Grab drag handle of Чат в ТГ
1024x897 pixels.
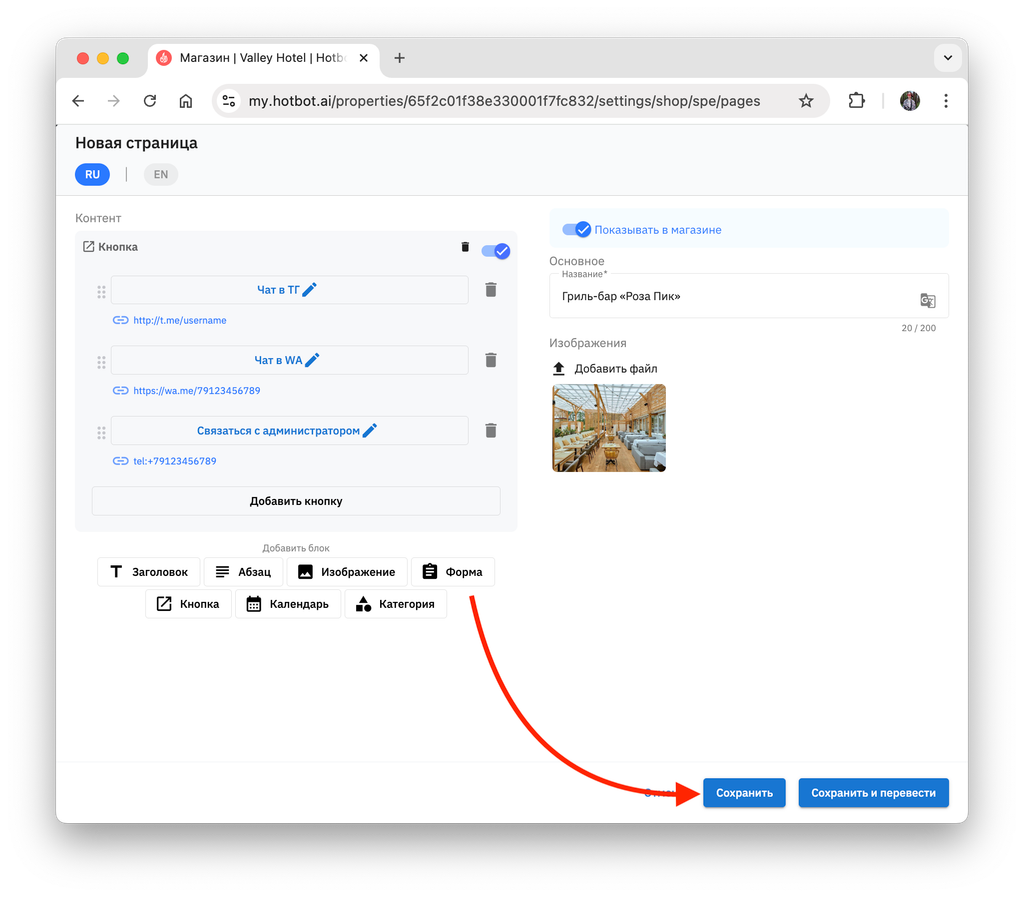(101, 292)
